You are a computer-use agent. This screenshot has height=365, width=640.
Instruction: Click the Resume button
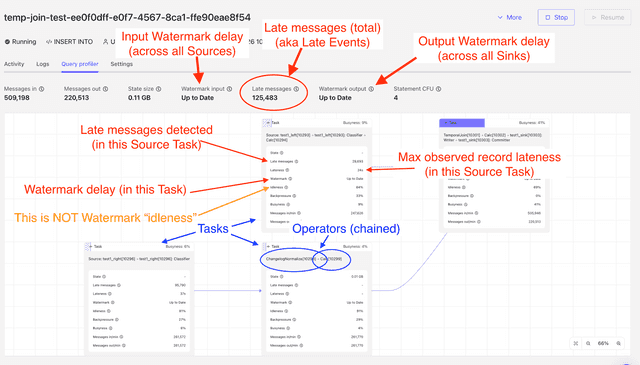tap(608, 18)
